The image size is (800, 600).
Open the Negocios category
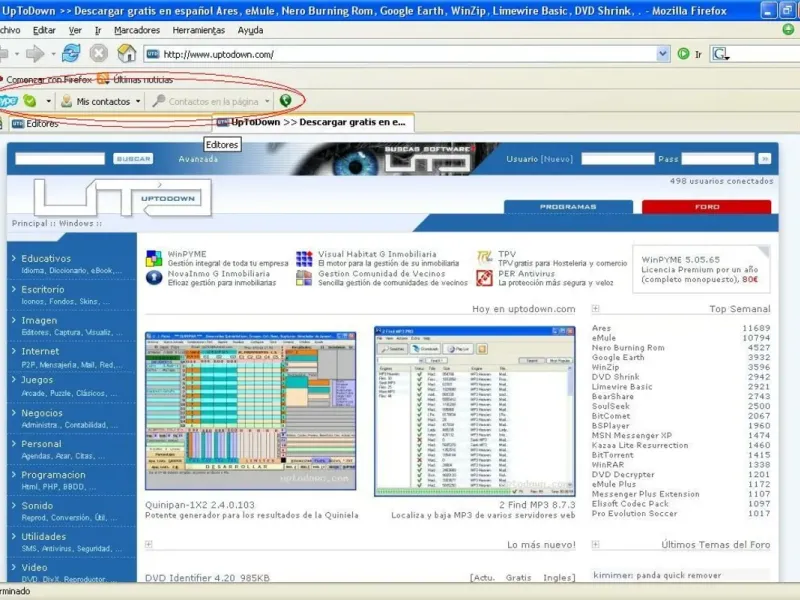42,413
